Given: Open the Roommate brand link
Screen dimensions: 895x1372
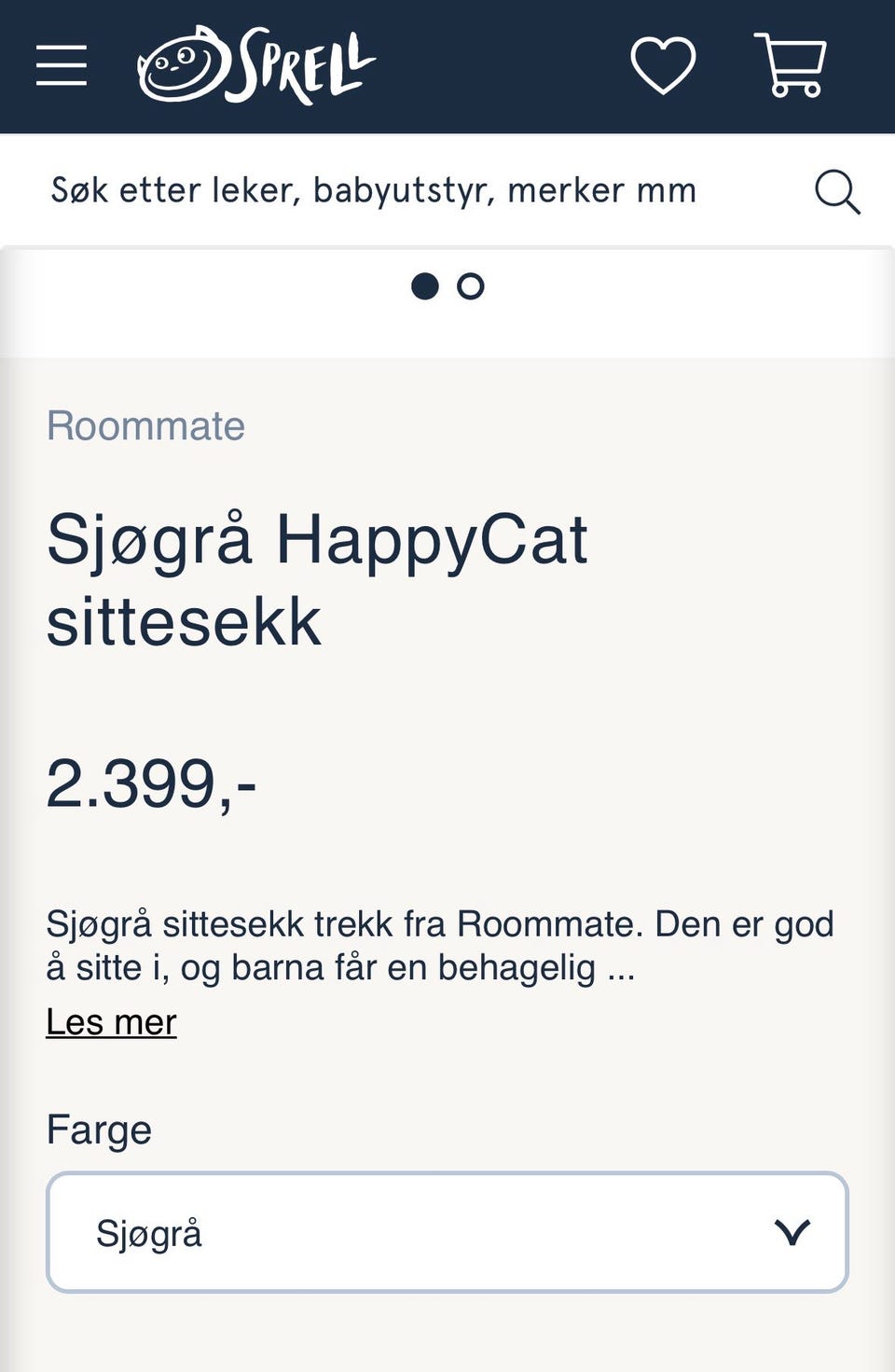Looking at the screenshot, I should (145, 426).
